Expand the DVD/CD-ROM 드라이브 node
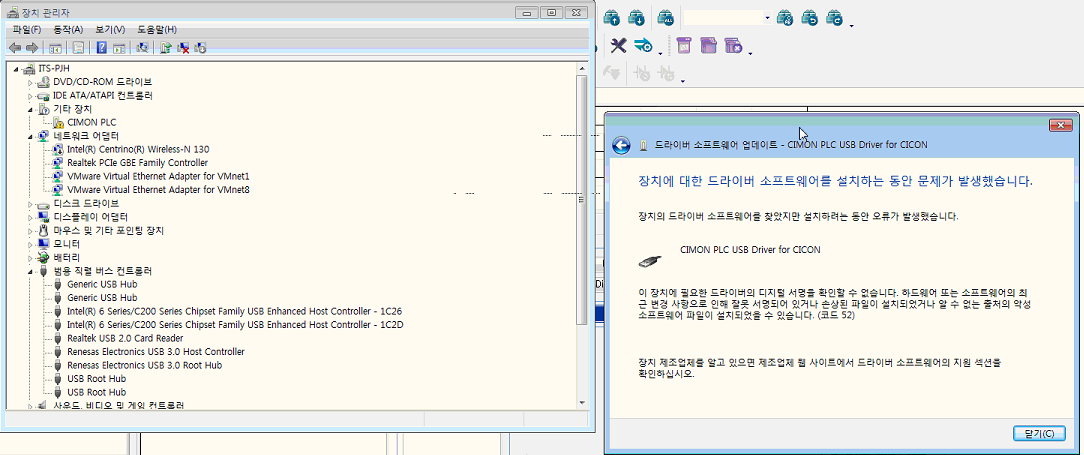Viewport: 1084px width, 455px height. click(x=30, y=82)
